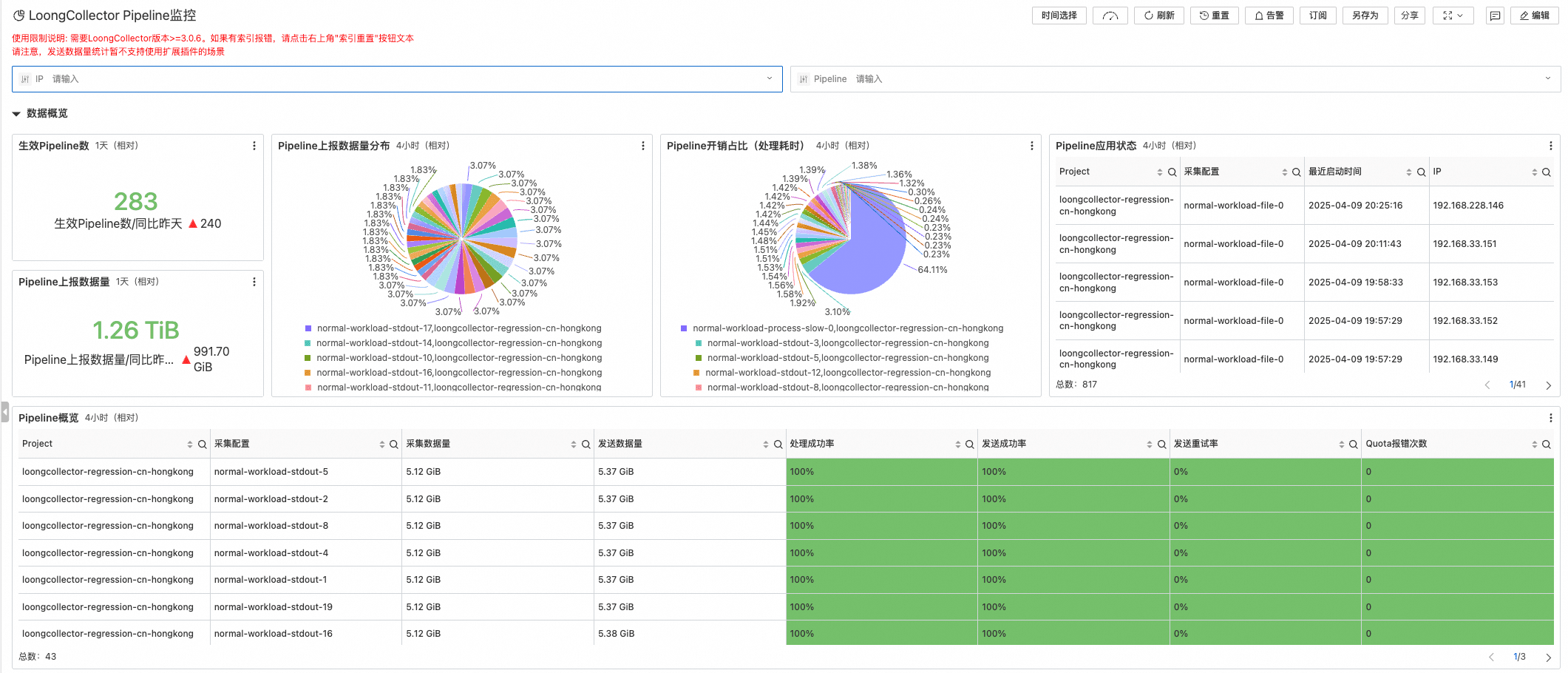Click the speedometer gauge icon button

pos(1110,16)
